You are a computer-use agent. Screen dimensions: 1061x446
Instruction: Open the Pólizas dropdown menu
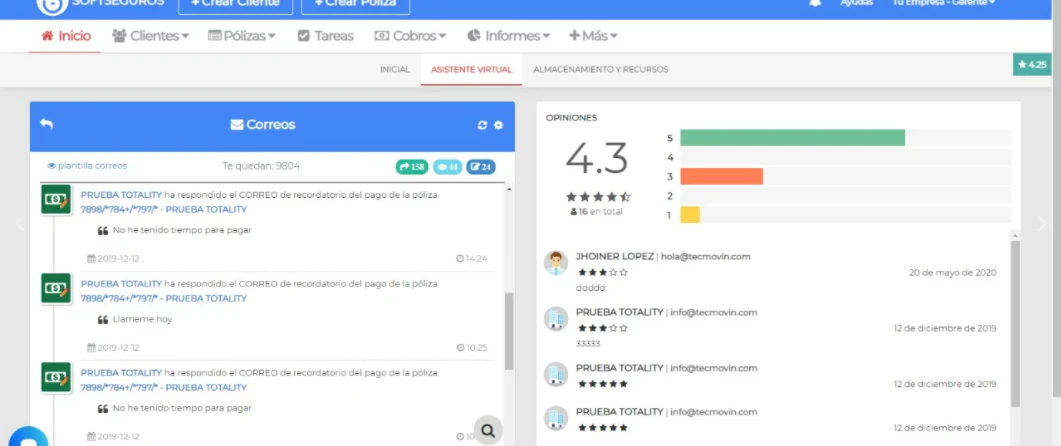click(x=242, y=36)
